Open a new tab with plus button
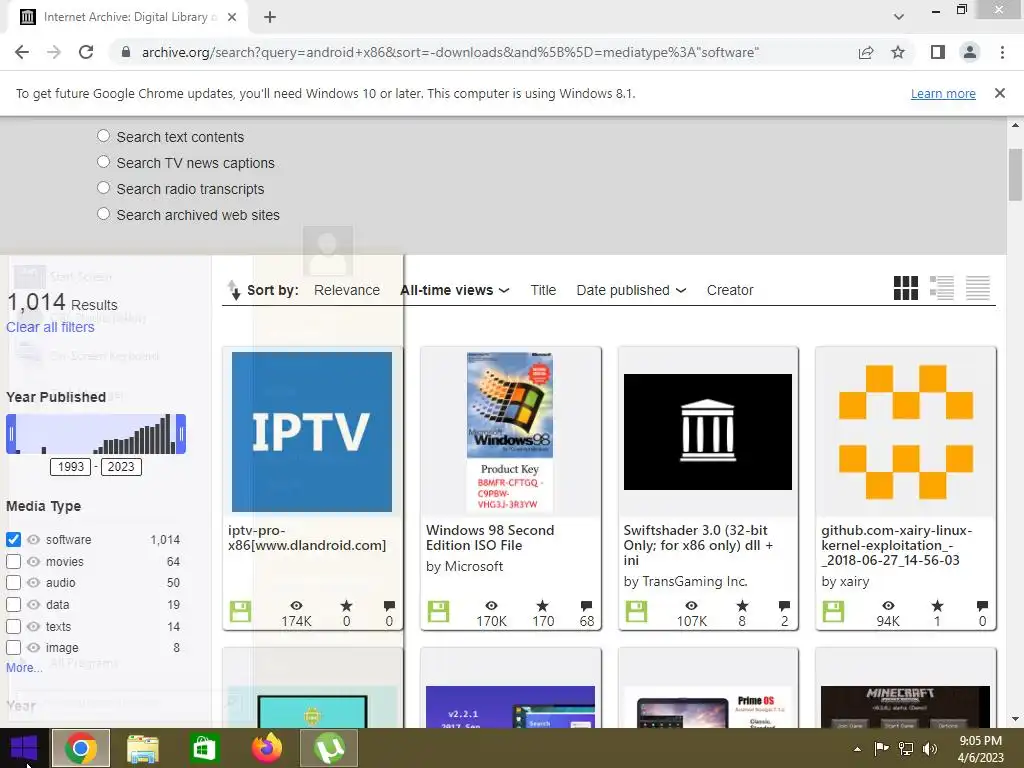Image resolution: width=1024 pixels, height=768 pixels. [270, 17]
